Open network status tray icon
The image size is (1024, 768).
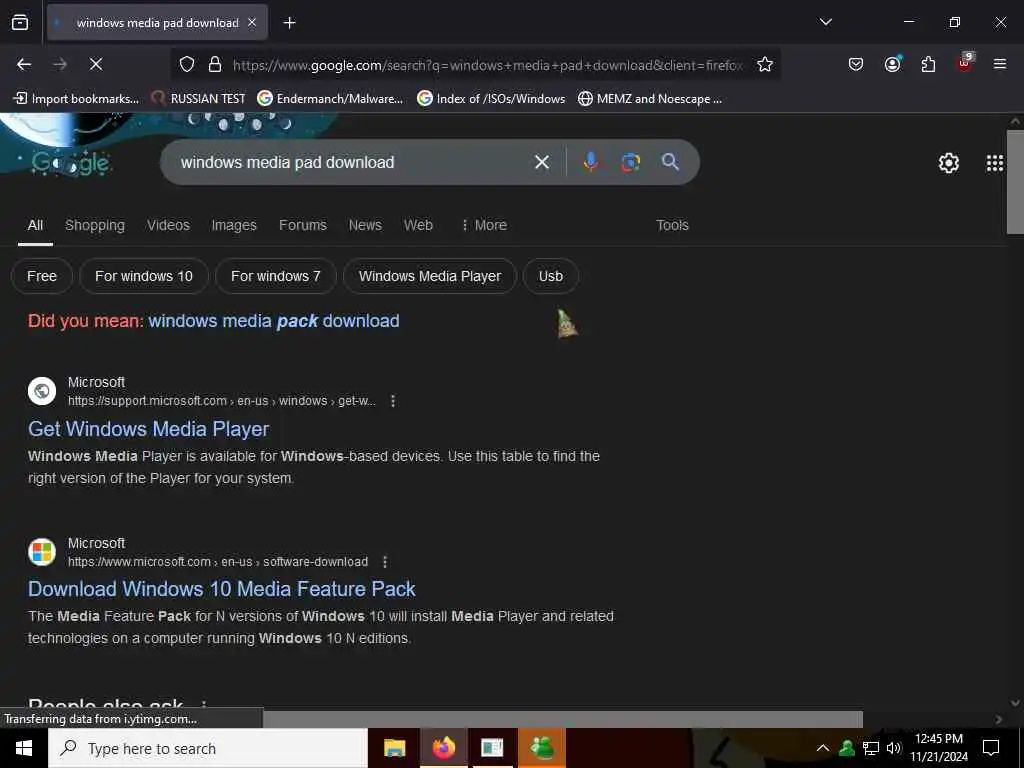coord(871,748)
